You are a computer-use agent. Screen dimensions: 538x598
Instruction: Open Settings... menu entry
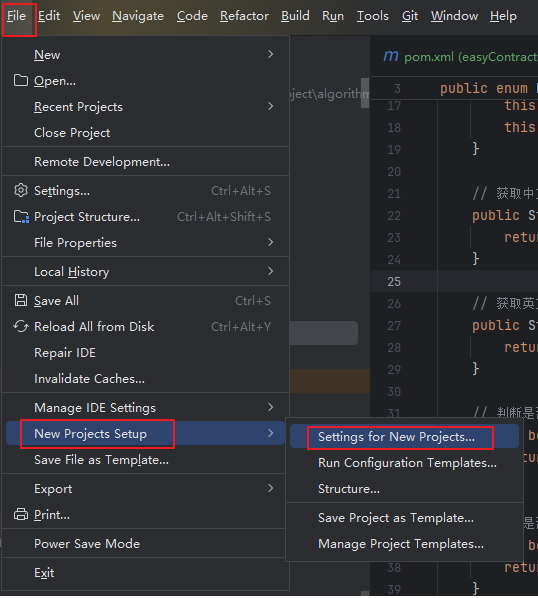click(x=145, y=190)
